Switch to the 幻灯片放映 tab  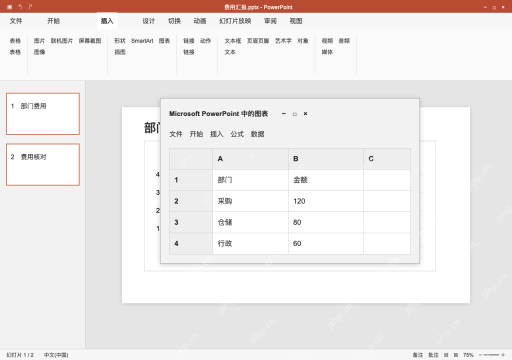pyautogui.click(x=235, y=21)
